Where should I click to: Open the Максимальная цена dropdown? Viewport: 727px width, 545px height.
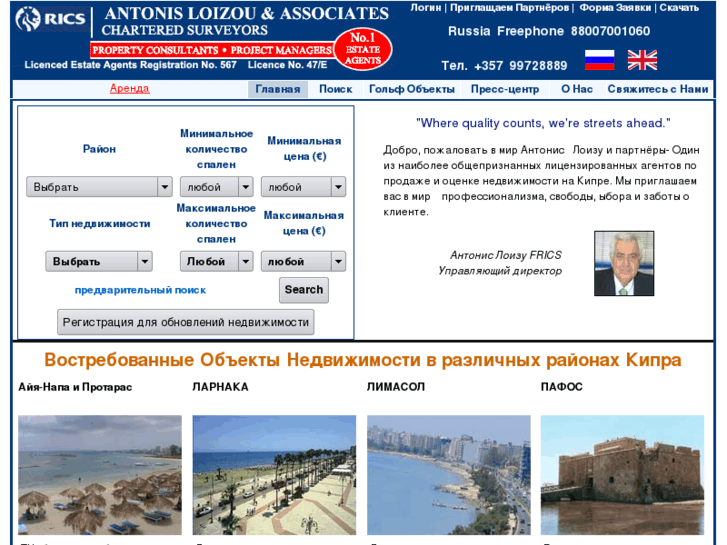(x=303, y=261)
